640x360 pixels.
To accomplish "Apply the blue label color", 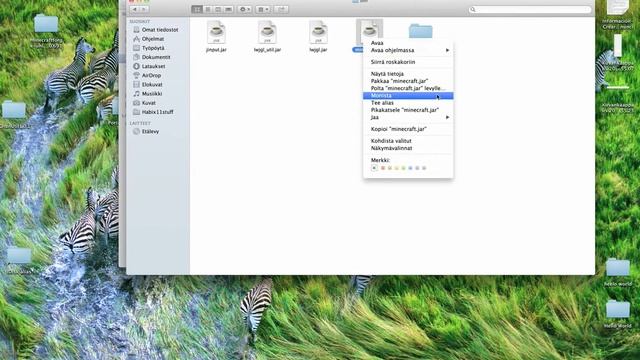I will 411,168.
